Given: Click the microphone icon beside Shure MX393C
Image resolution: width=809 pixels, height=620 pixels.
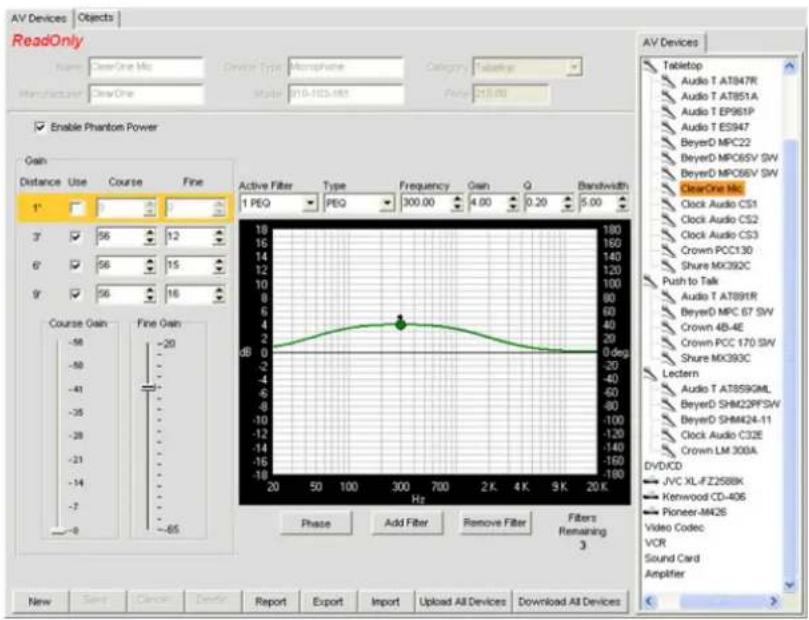Looking at the screenshot, I should pyautogui.click(x=669, y=358).
